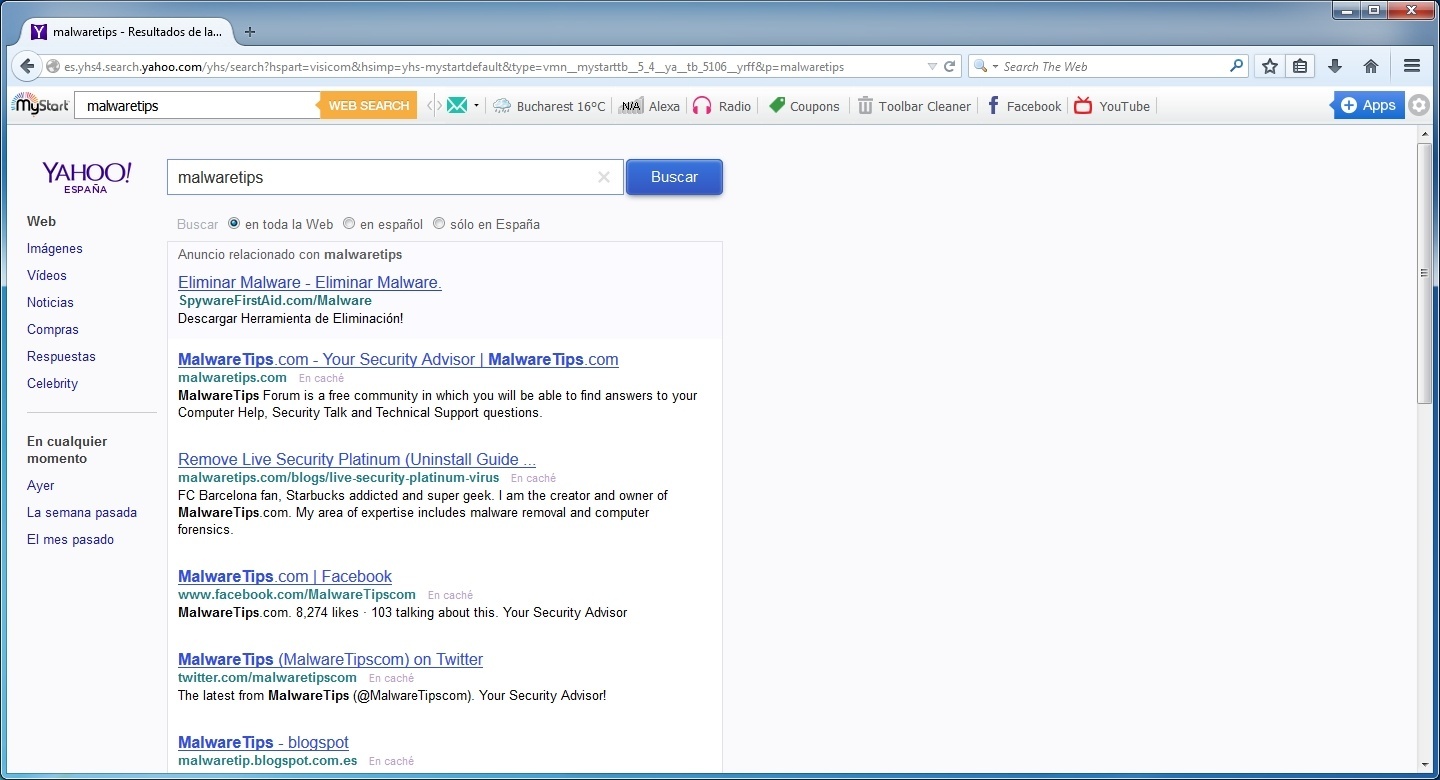Click the SpywareFirstAid.com/Malware ad URL
Image resolution: width=1440 pixels, height=780 pixels.
275,300
